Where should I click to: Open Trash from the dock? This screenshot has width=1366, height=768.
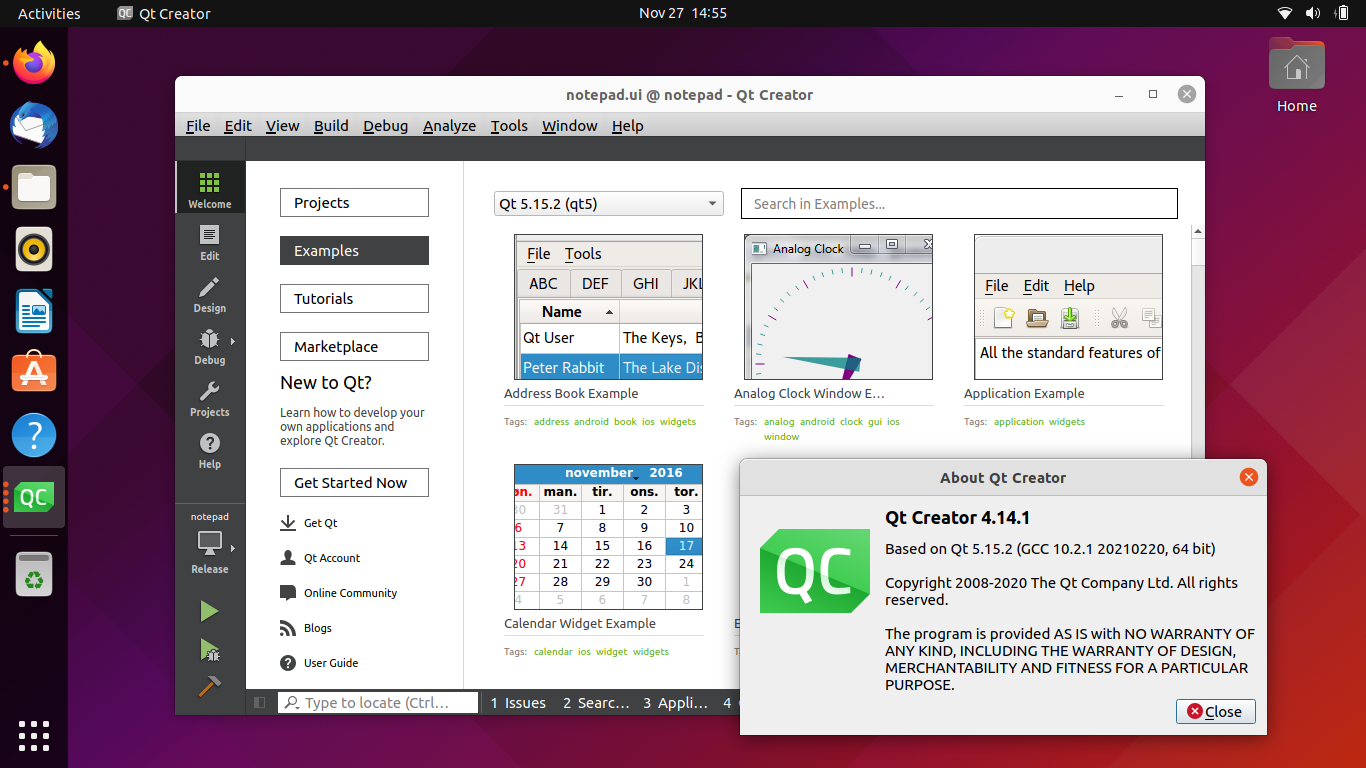tap(34, 574)
